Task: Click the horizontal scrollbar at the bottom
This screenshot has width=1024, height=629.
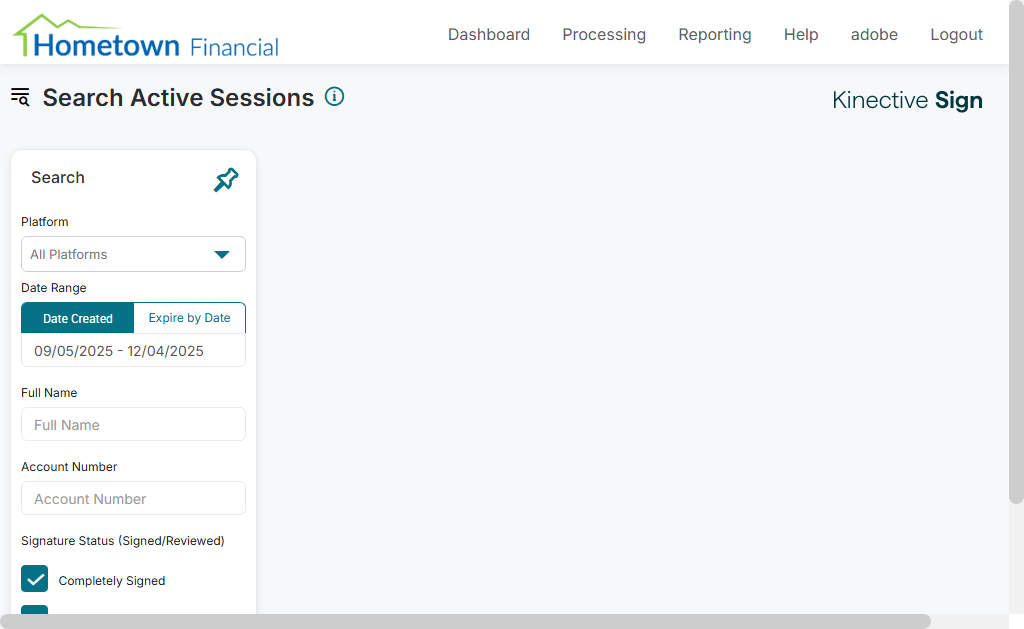Action: [465, 621]
